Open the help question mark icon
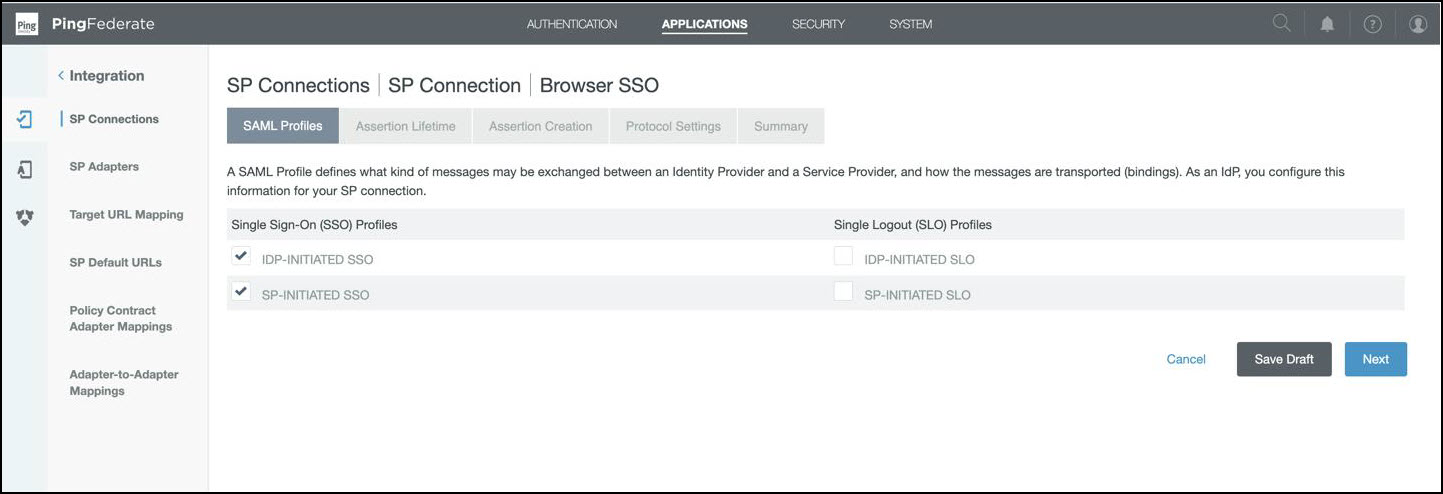Image resolution: width=1443 pixels, height=494 pixels. [1372, 25]
